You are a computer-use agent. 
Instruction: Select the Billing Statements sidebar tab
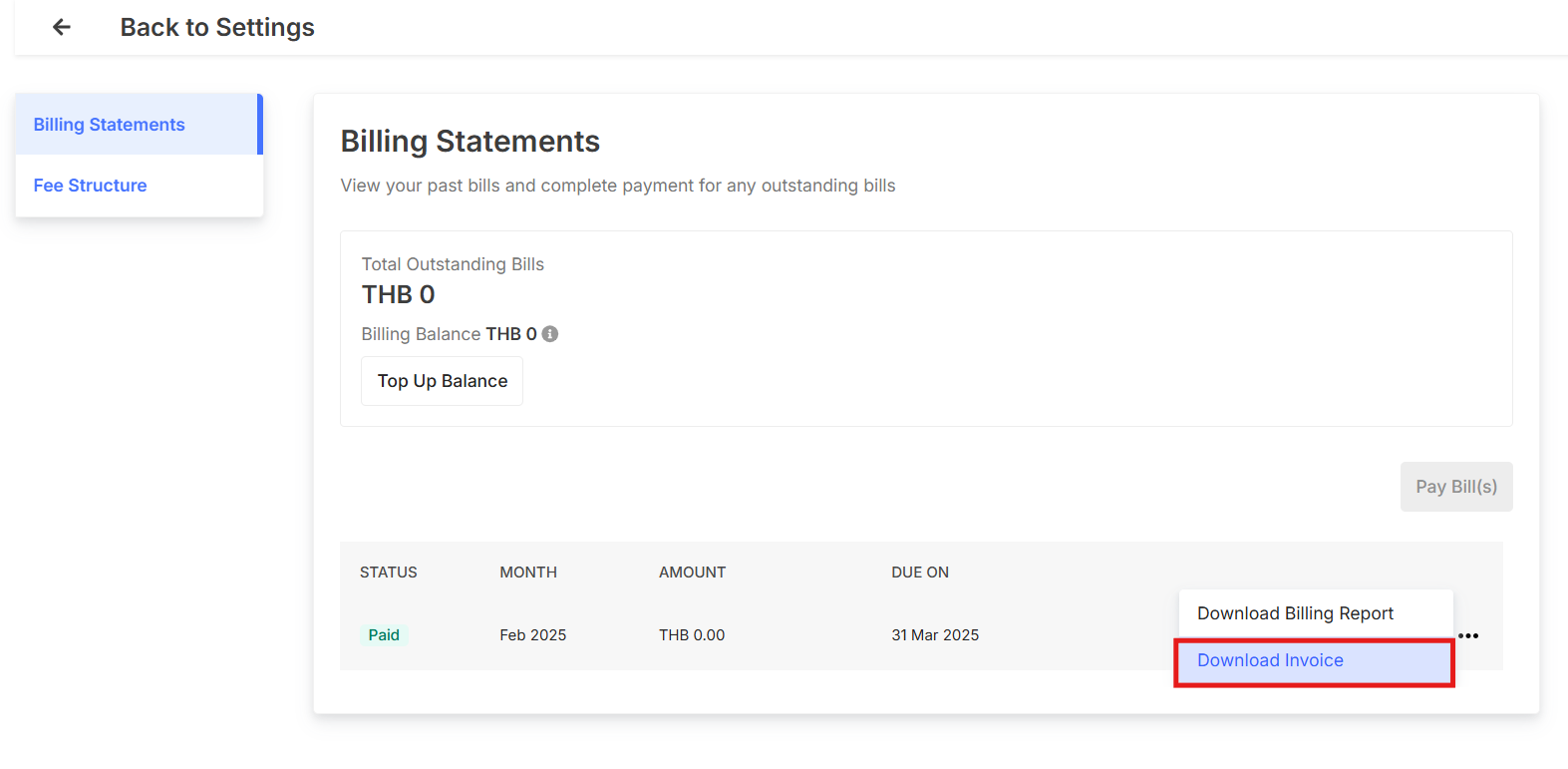(x=139, y=125)
